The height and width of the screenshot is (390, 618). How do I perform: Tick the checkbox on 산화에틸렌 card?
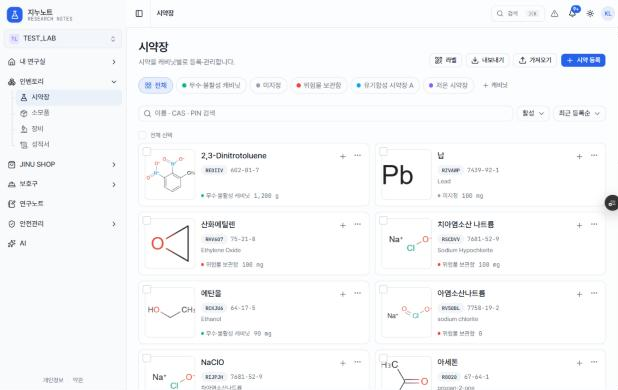[147, 220]
